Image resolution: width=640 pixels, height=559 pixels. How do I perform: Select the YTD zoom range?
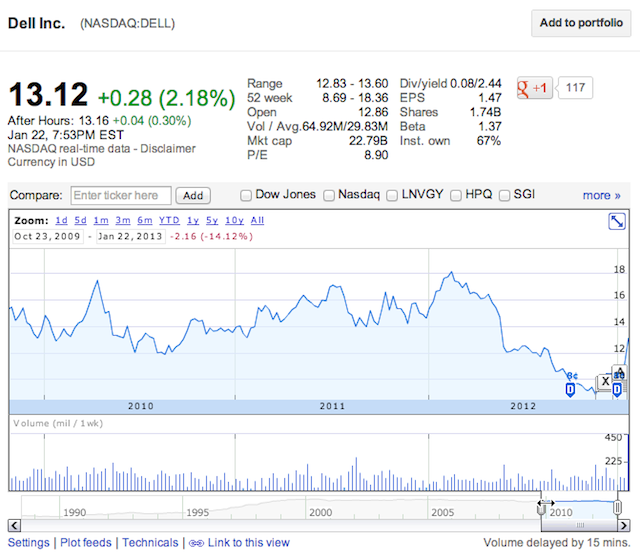click(169, 220)
